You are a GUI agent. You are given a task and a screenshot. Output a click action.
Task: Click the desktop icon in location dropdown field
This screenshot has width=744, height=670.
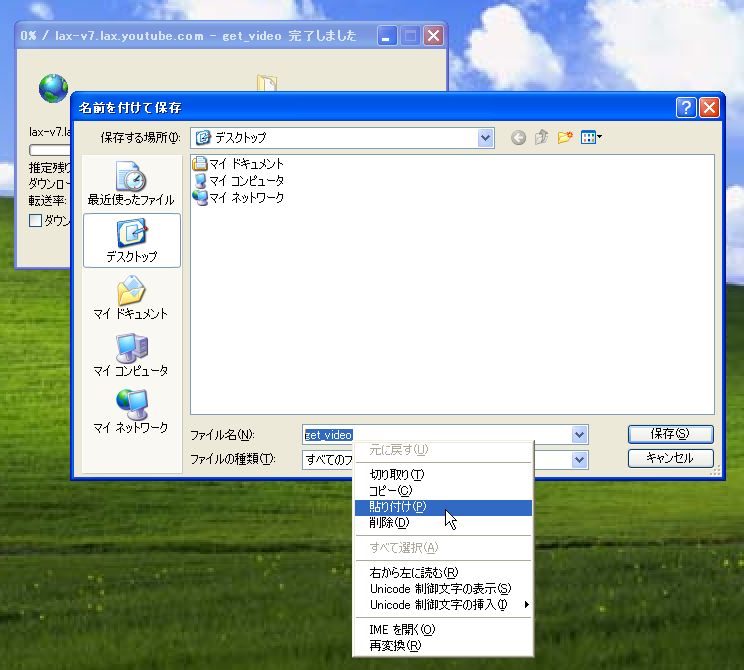click(203, 138)
